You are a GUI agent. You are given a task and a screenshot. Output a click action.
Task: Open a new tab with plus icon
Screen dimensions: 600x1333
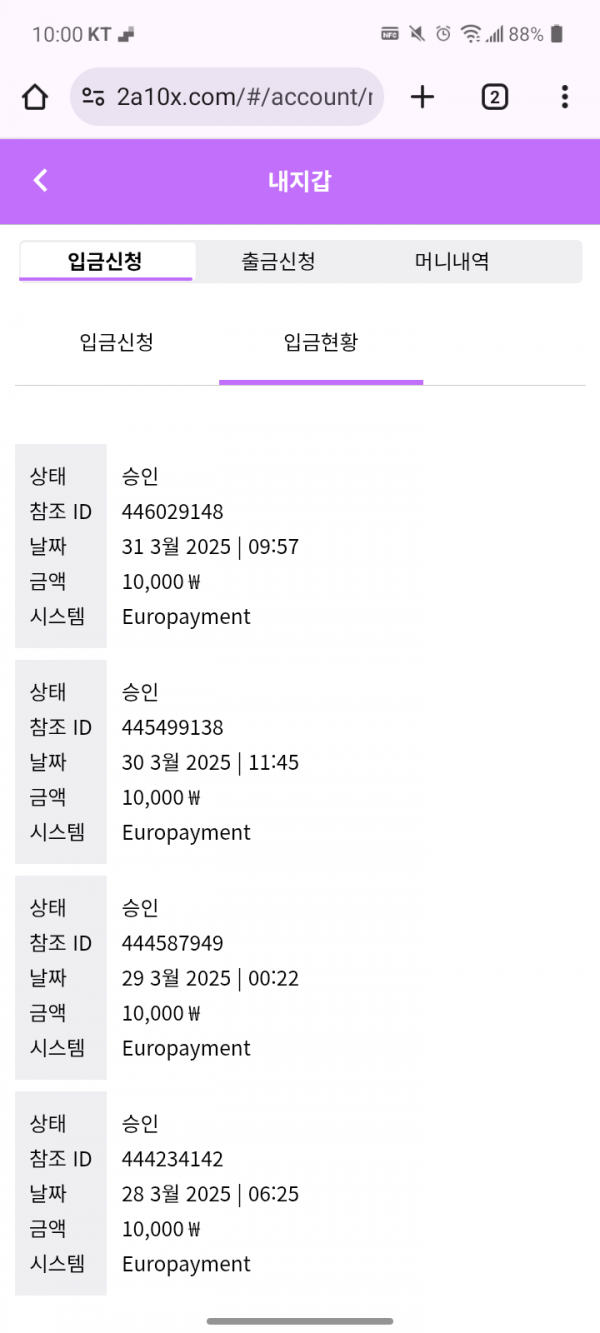[423, 97]
